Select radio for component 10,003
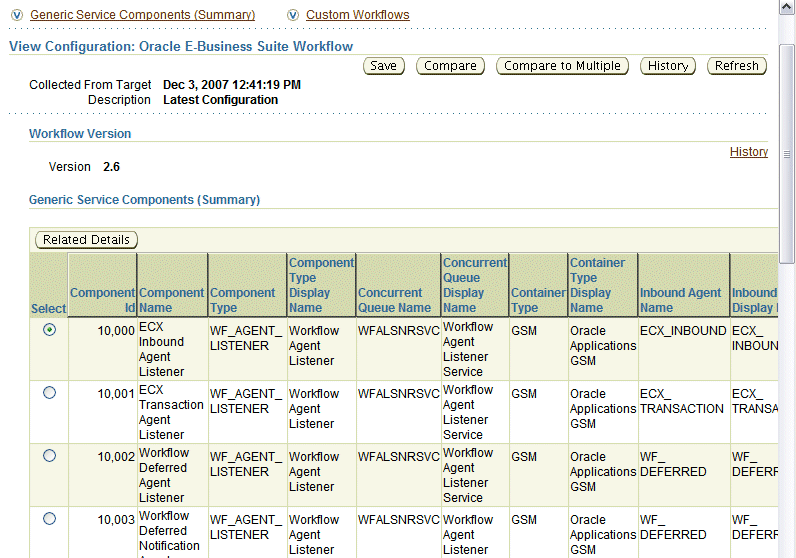 [49, 519]
